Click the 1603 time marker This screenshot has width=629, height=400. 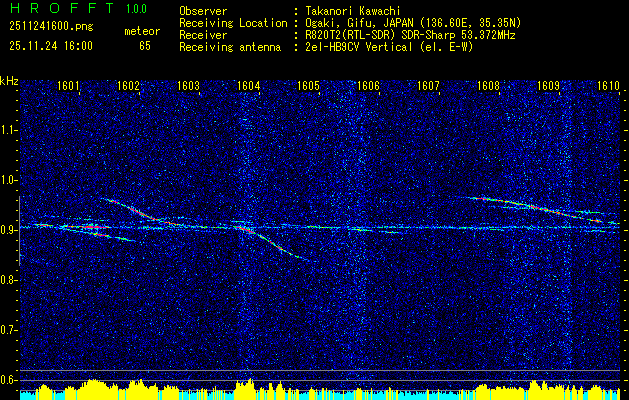click(x=189, y=86)
